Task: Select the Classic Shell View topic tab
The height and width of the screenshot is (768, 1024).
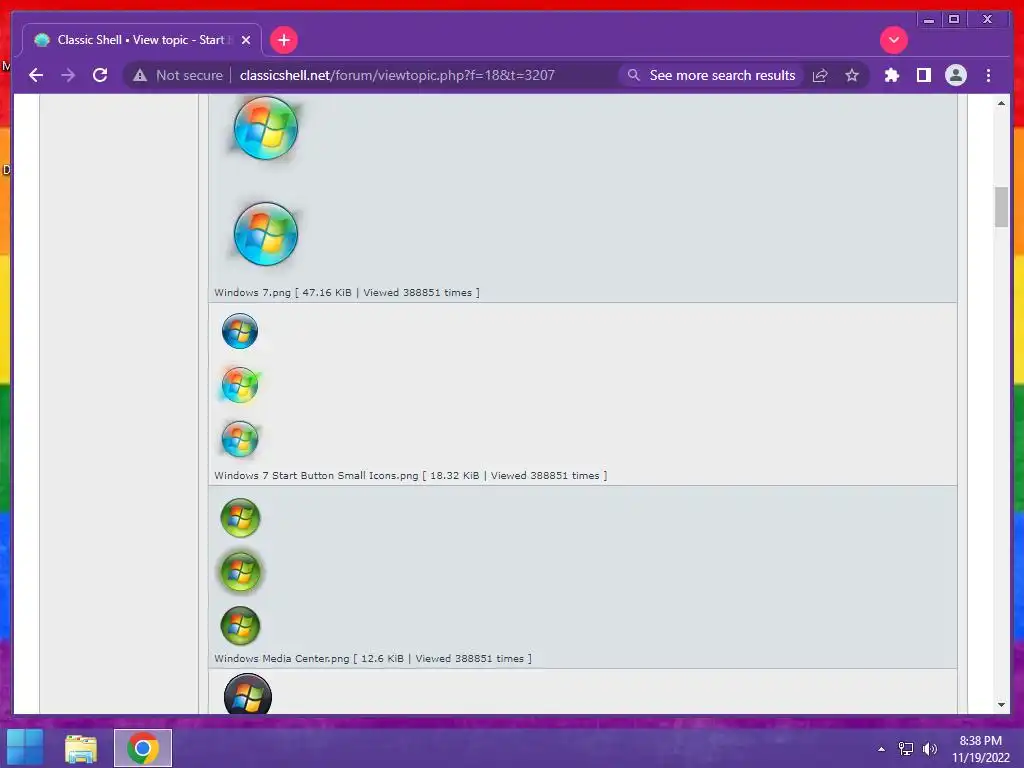Action: click(142, 40)
